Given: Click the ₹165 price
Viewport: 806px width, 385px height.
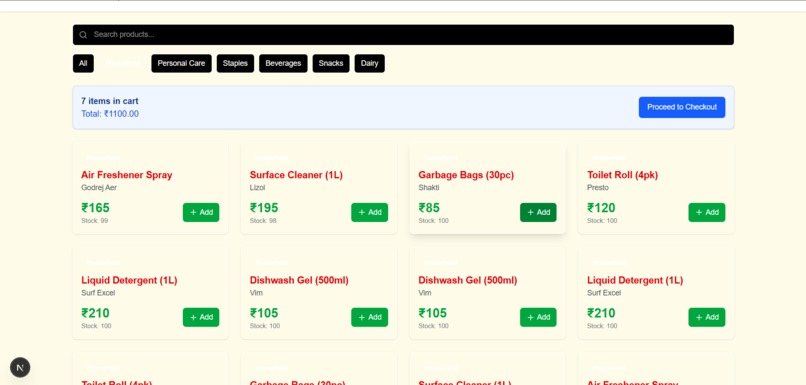Looking at the screenshot, I should coord(96,208).
